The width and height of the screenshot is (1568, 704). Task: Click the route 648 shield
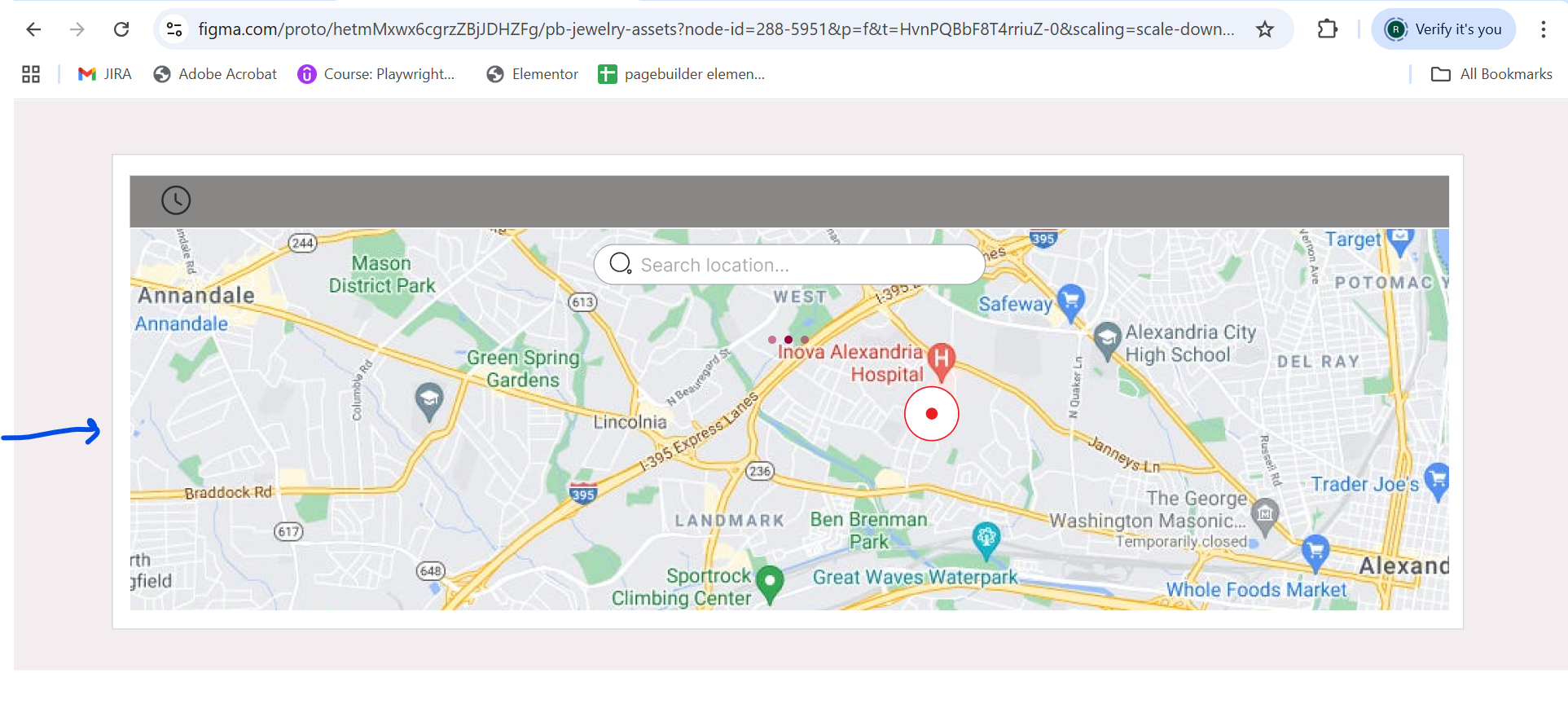click(x=431, y=571)
